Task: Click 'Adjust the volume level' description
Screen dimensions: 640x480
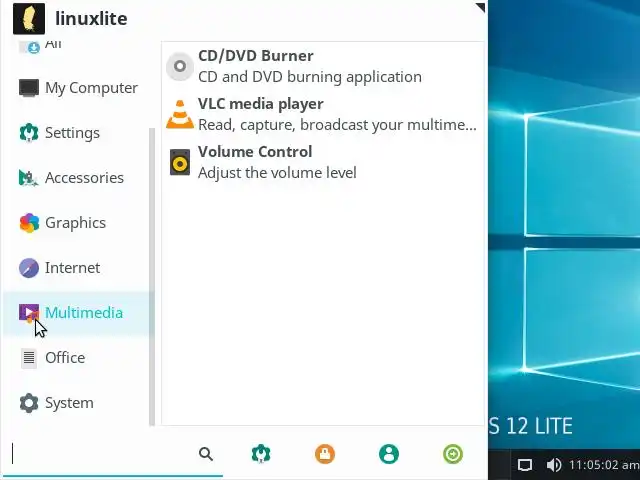Action: tap(277, 173)
